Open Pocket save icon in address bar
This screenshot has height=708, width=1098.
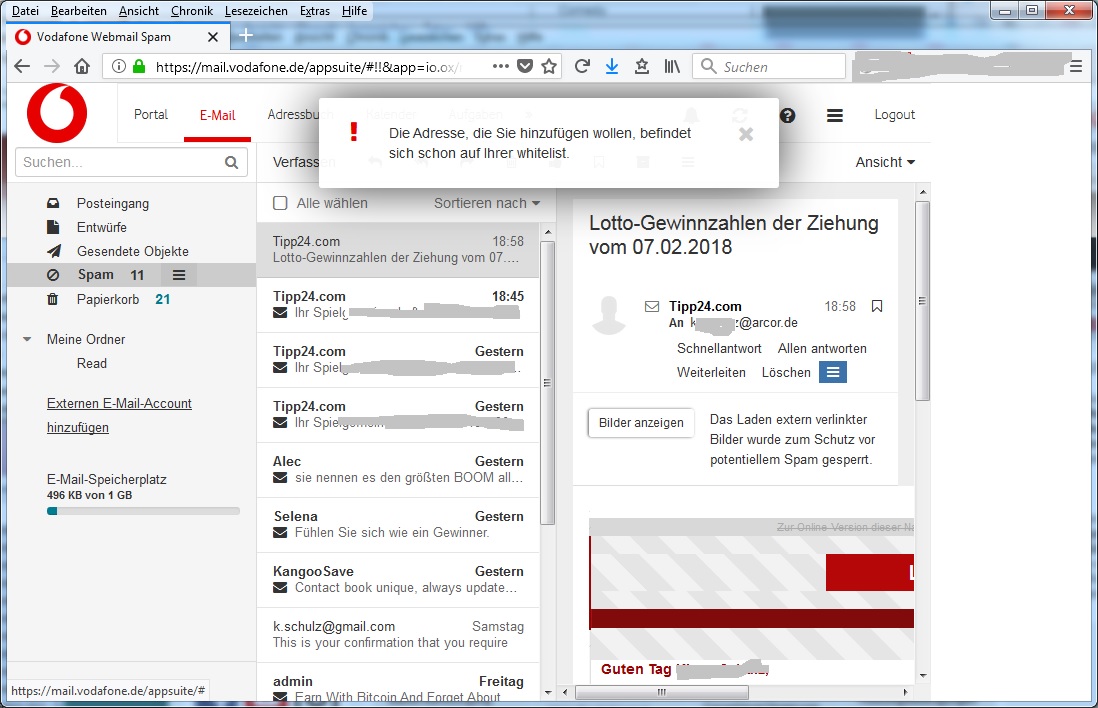tap(524, 67)
